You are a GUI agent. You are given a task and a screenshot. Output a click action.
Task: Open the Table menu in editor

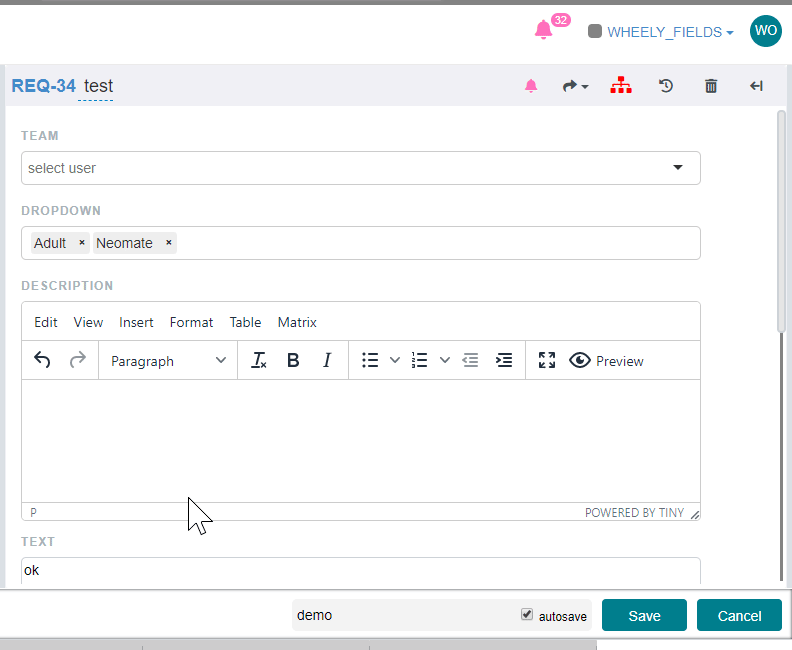(x=245, y=322)
